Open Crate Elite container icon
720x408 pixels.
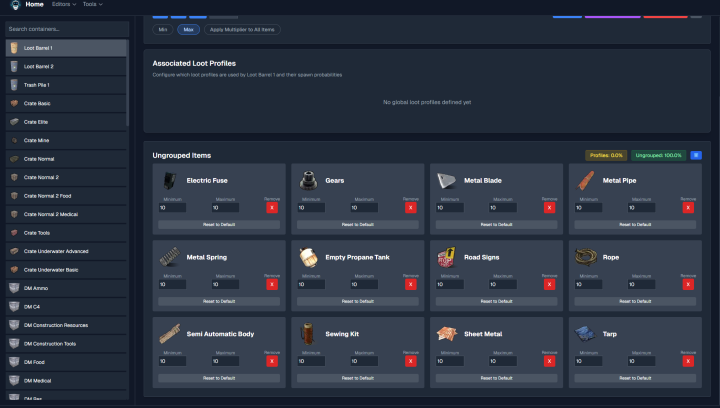(14, 122)
